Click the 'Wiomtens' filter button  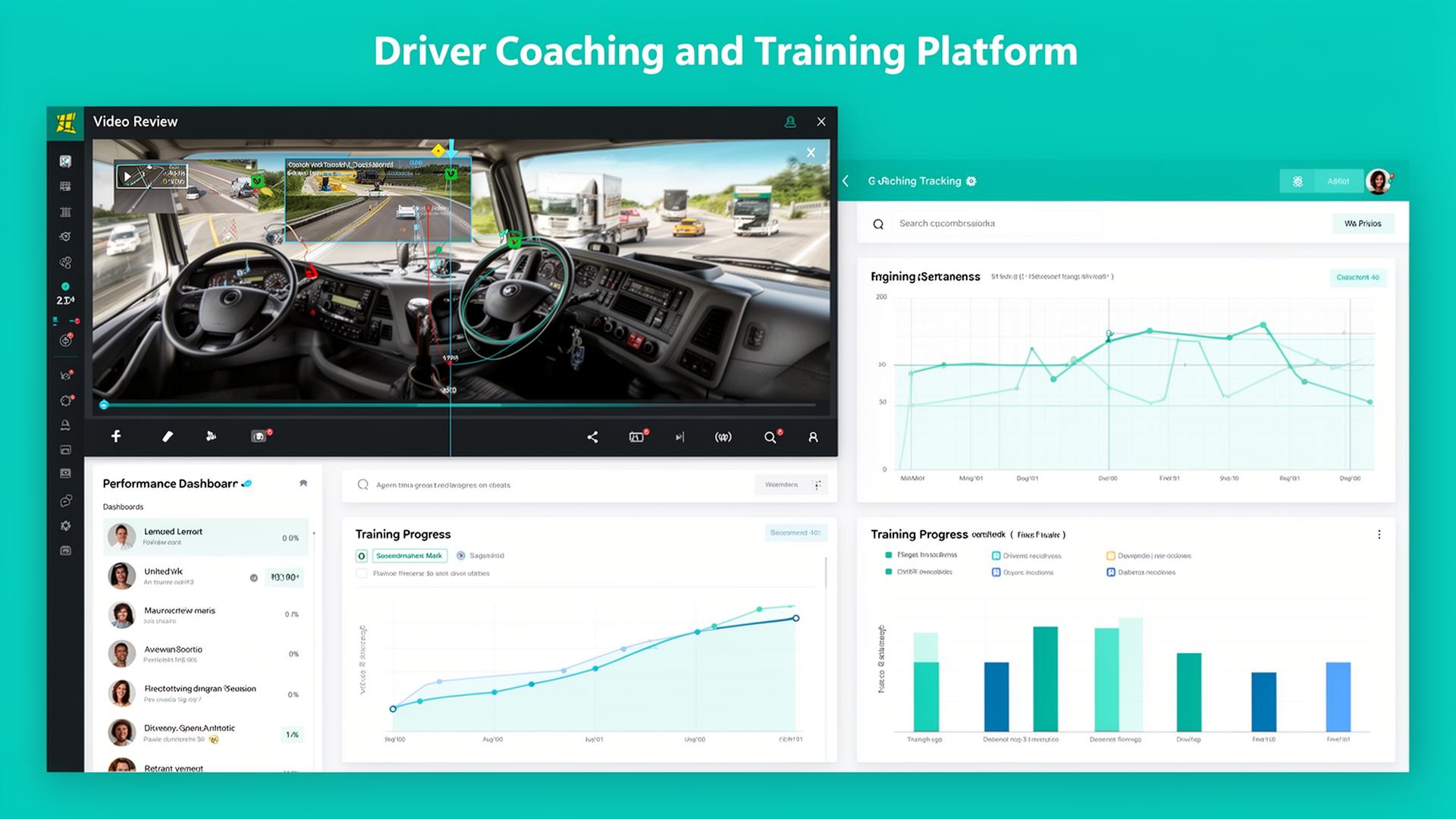782,485
